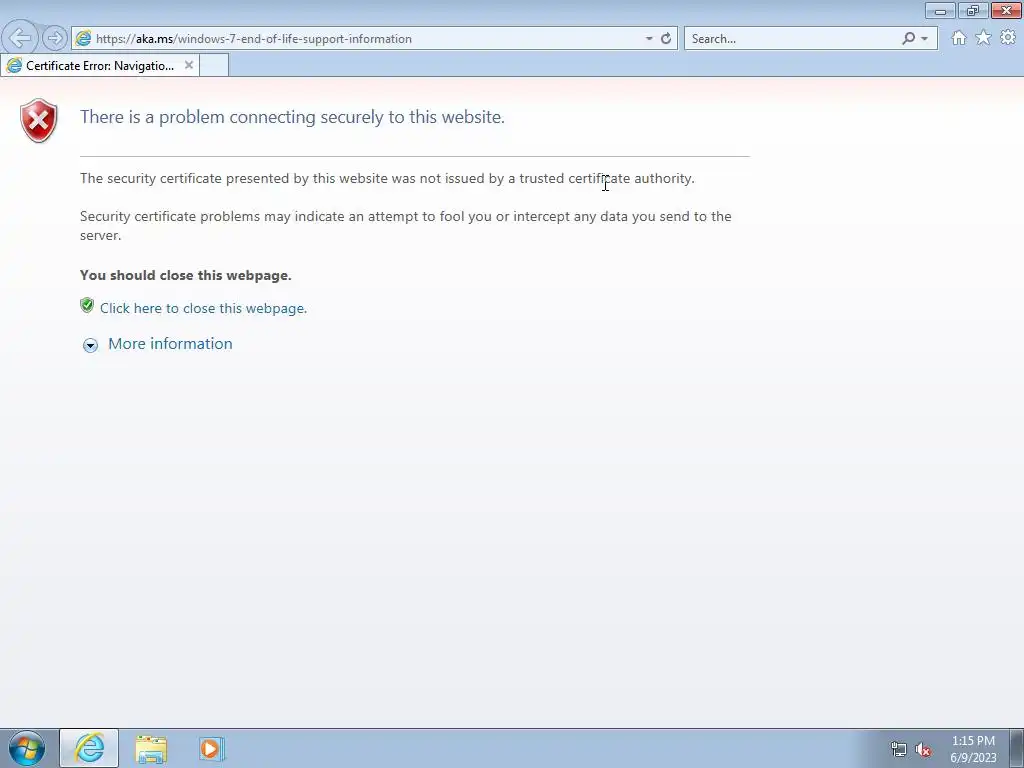Open the clock showing 1:15 PM
The image size is (1024, 768).
(973, 749)
